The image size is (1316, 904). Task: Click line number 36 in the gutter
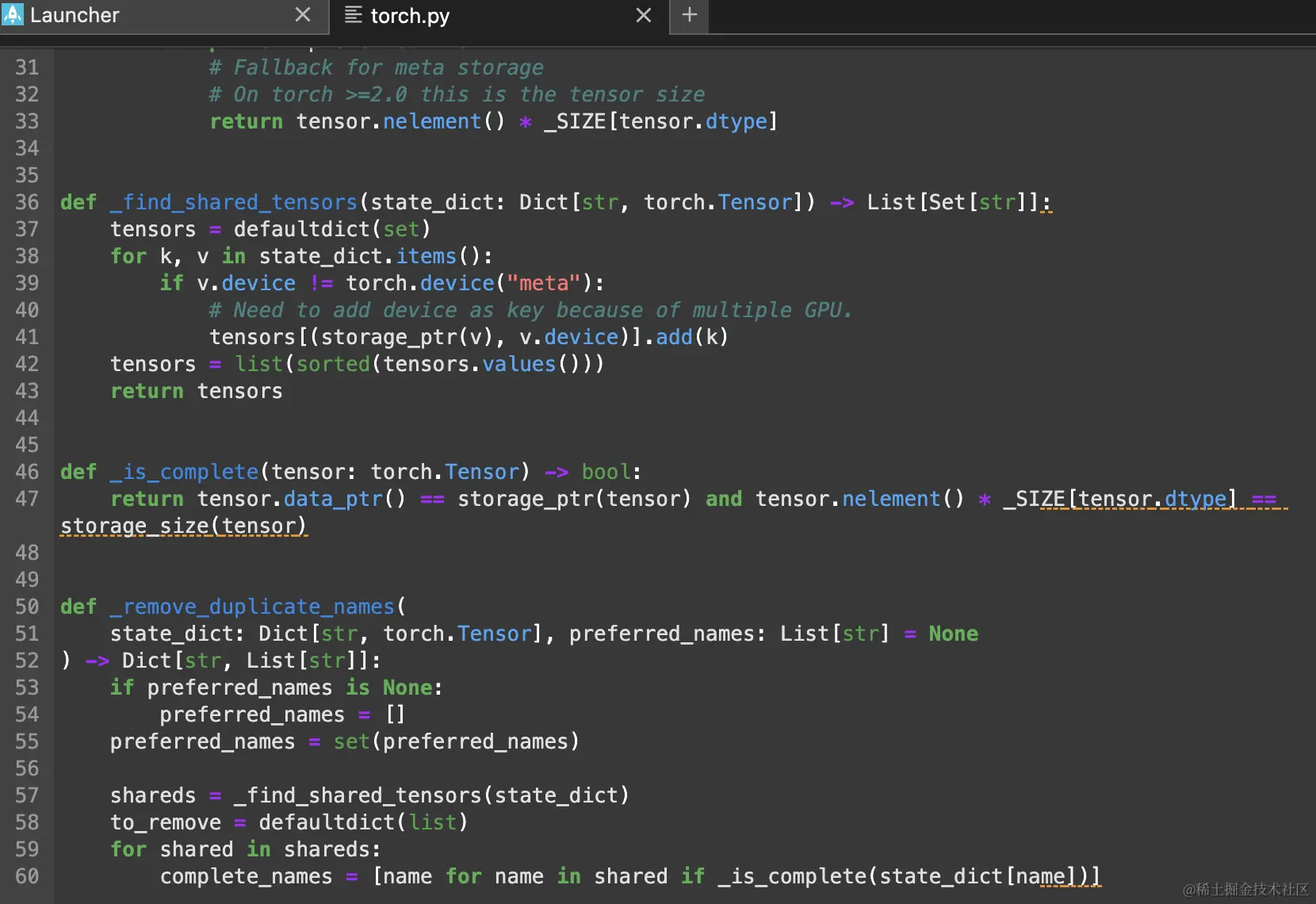27,202
